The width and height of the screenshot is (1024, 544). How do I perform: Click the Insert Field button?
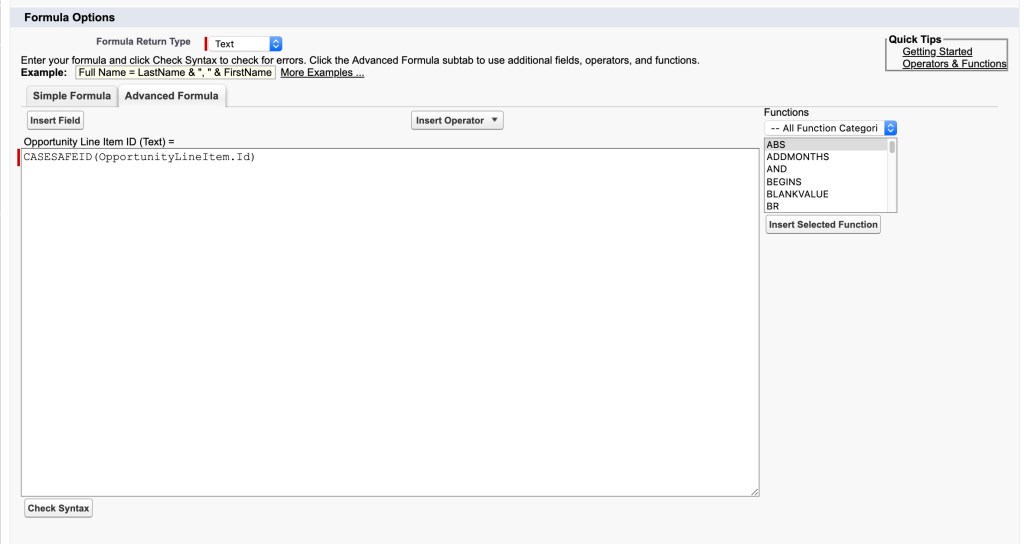56,121
